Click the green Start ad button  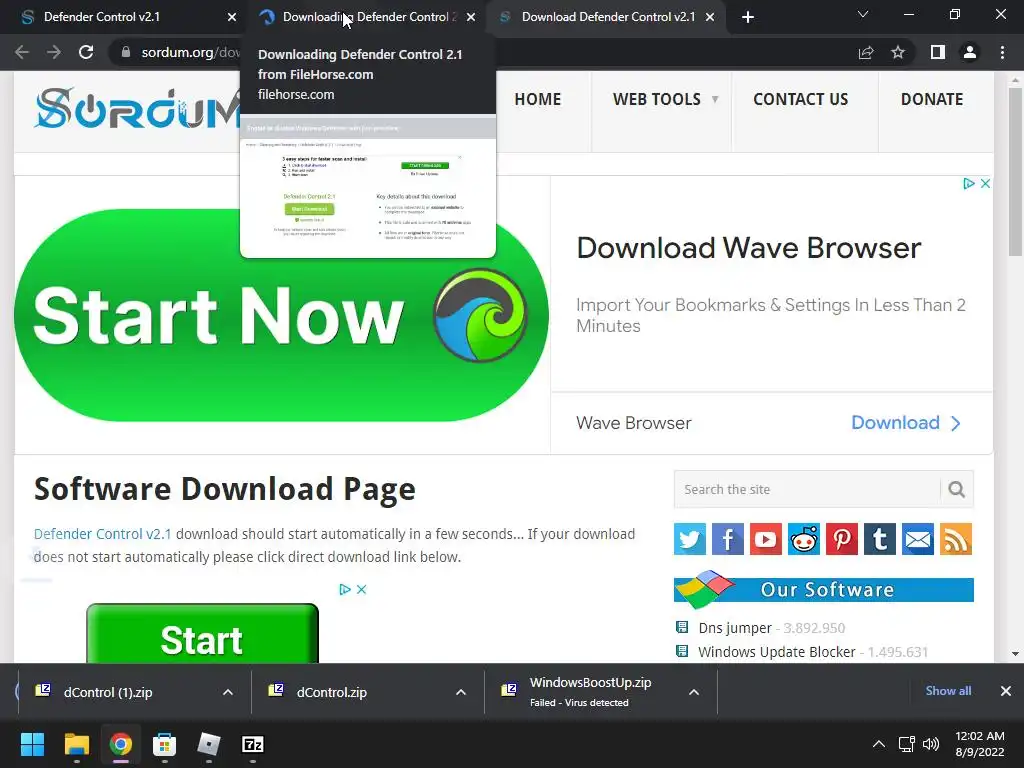[x=202, y=635]
